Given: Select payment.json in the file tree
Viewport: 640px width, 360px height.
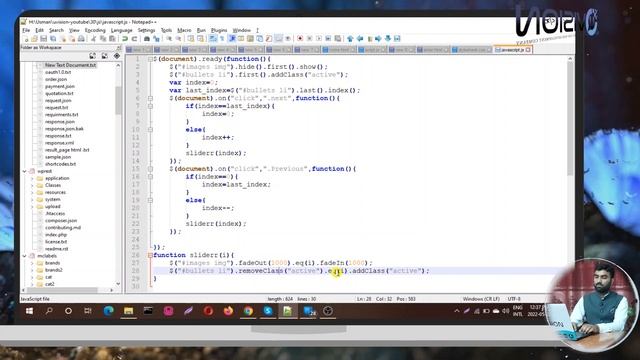Looking at the screenshot, I should tap(60, 87).
